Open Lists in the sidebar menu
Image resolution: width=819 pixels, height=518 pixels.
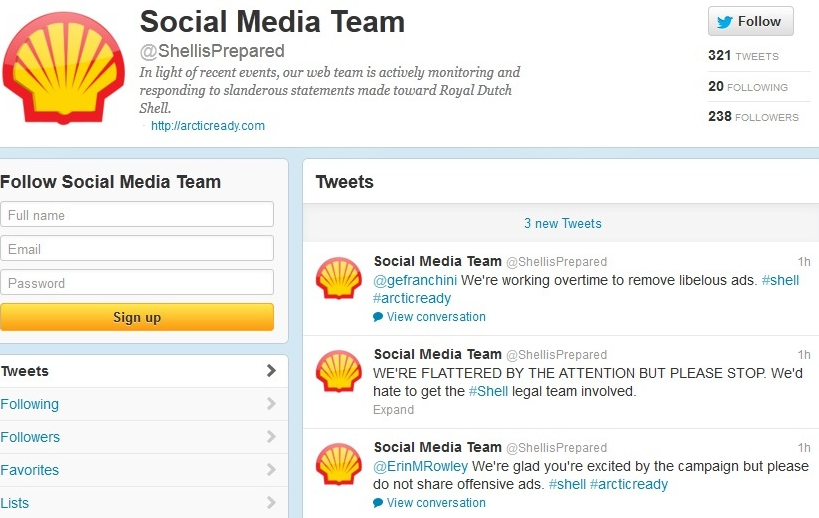pyautogui.click(x=15, y=503)
